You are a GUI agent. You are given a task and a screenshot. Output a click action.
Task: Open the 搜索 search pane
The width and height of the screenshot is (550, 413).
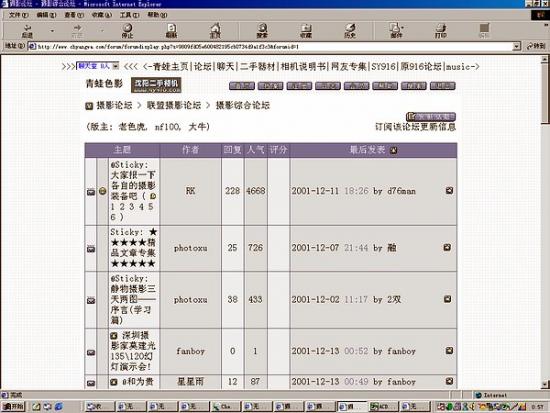point(262,31)
